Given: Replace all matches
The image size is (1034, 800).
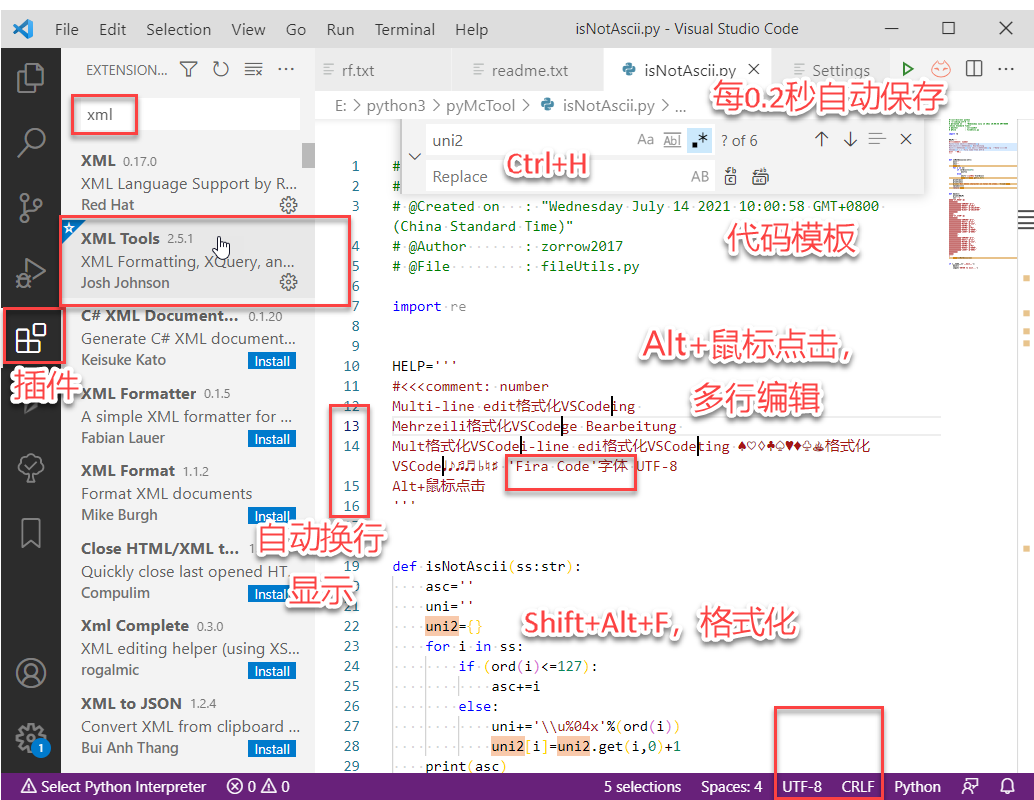Looking at the screenshot, I should (x=760, y=176).
